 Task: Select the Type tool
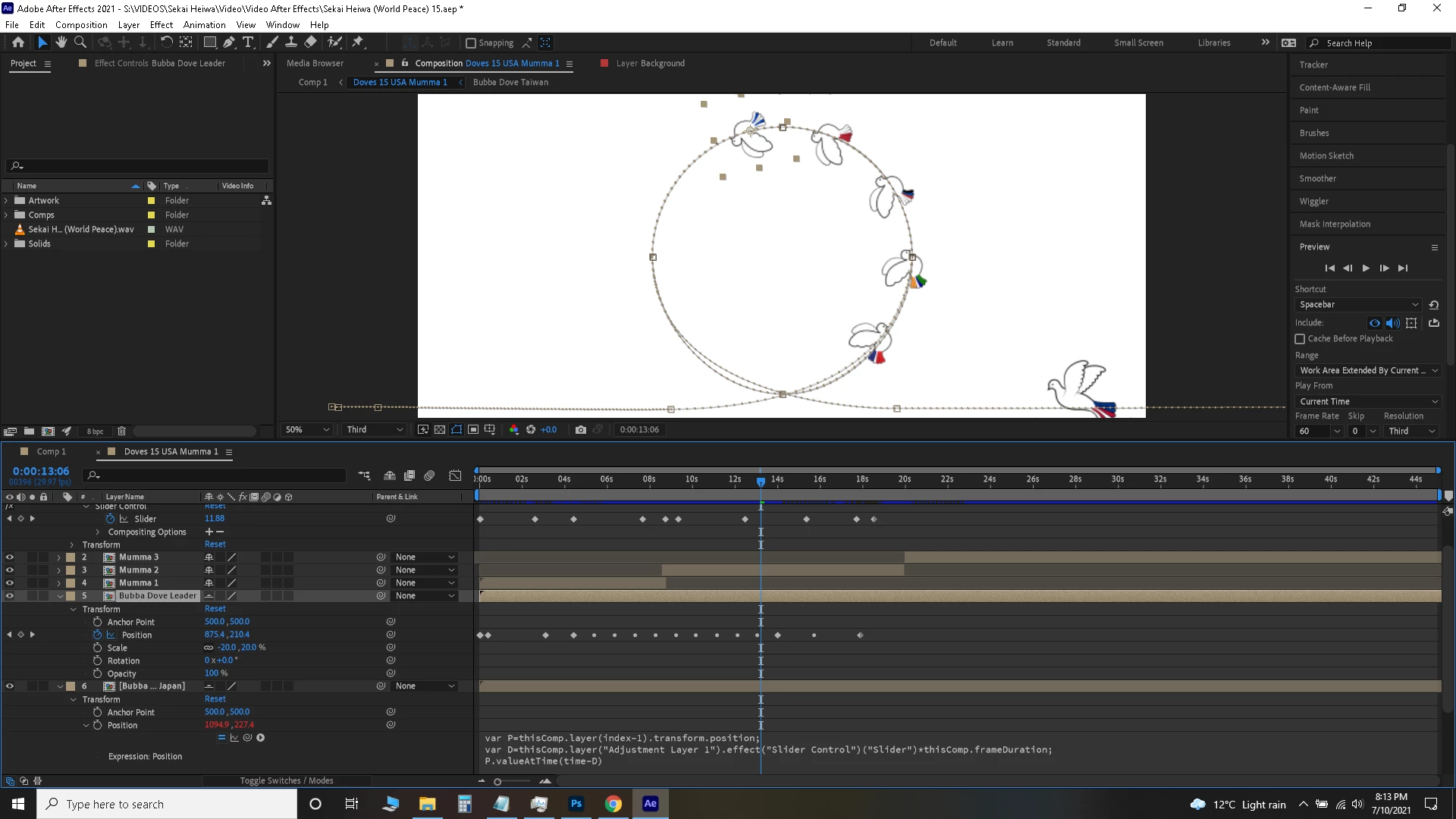click(x=248, y=42)
